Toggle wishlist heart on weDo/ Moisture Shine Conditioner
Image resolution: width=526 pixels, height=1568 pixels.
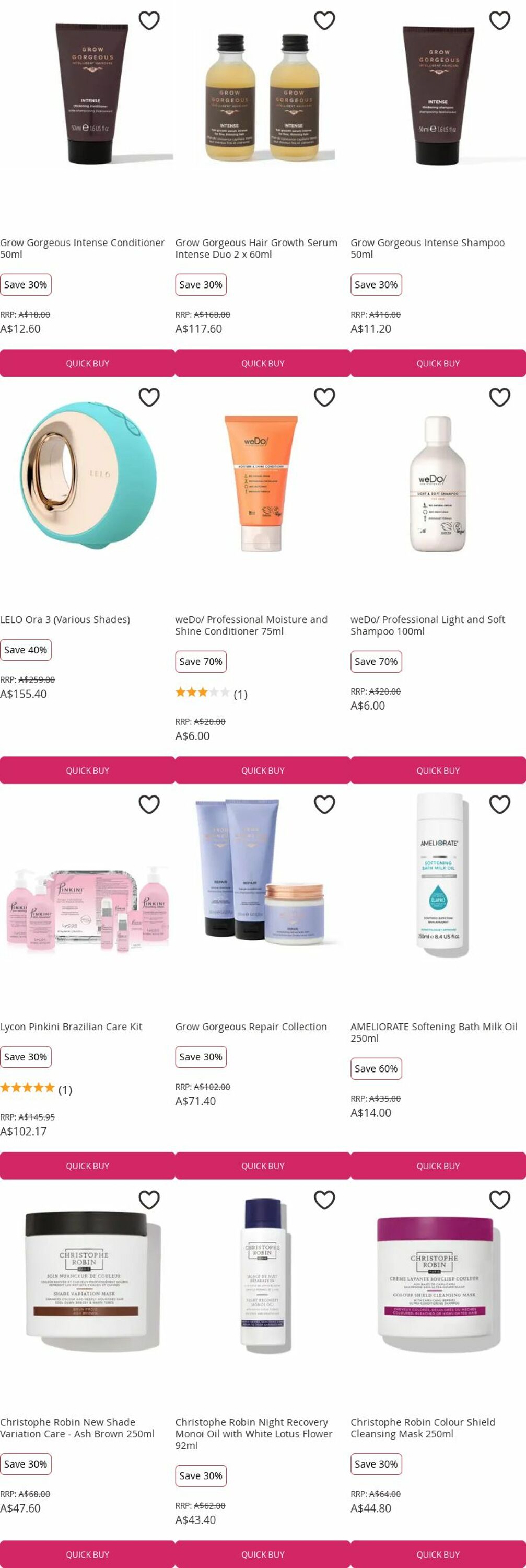[x=324, y=397]
